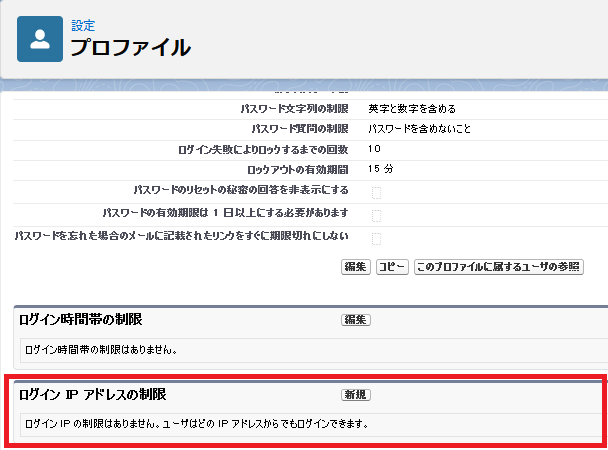Viewport: 608px width, 450px height.
Task: Open the 設定 breadcrumb link
Action: coord(82,25)
